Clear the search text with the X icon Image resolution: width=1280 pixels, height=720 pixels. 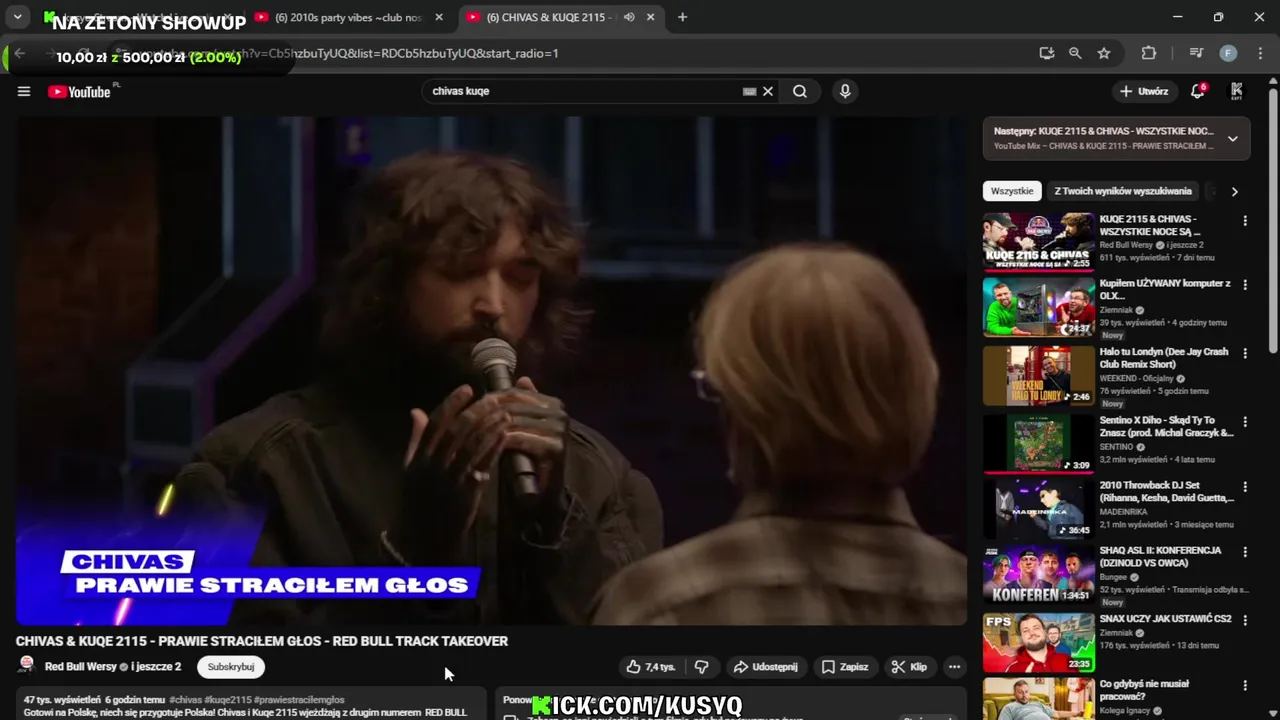point(768,91)
